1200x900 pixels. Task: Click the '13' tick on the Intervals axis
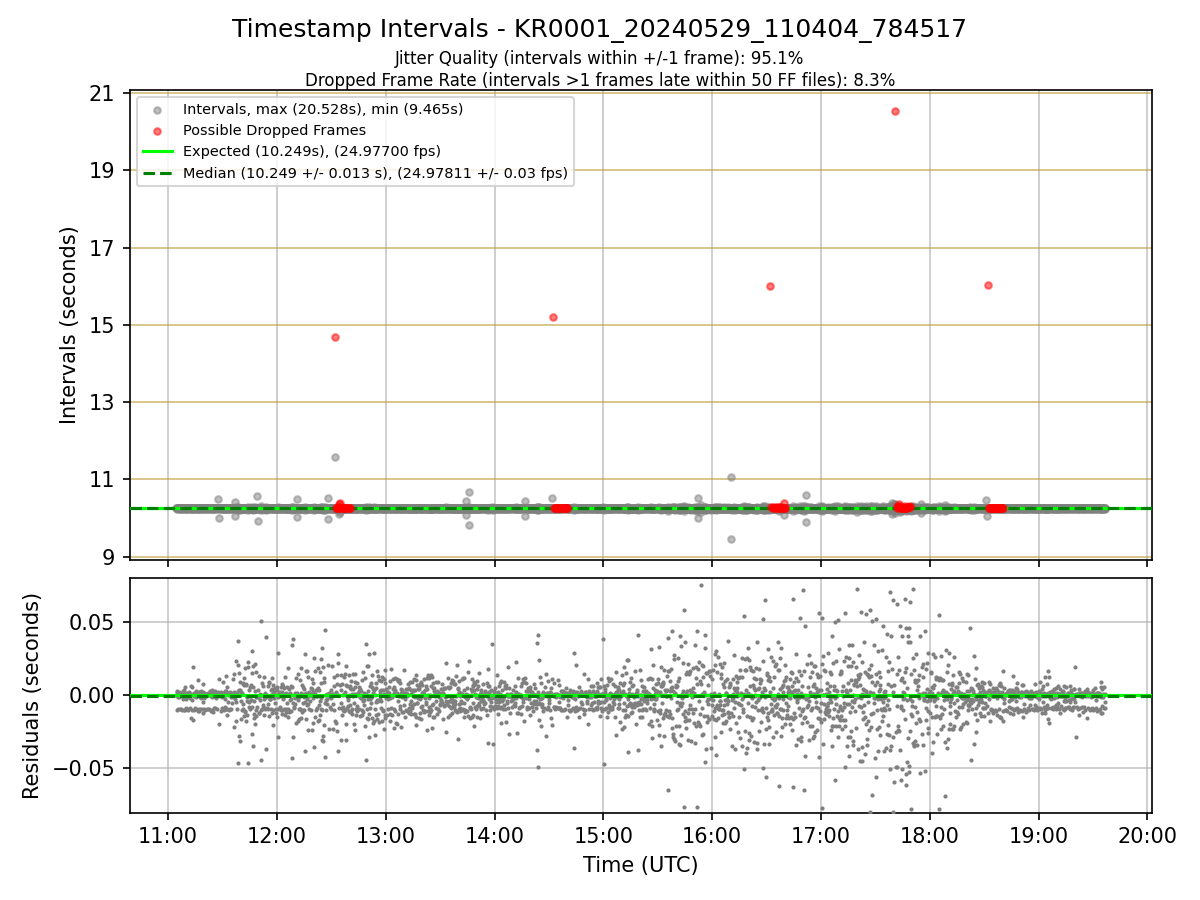[102, 403]
